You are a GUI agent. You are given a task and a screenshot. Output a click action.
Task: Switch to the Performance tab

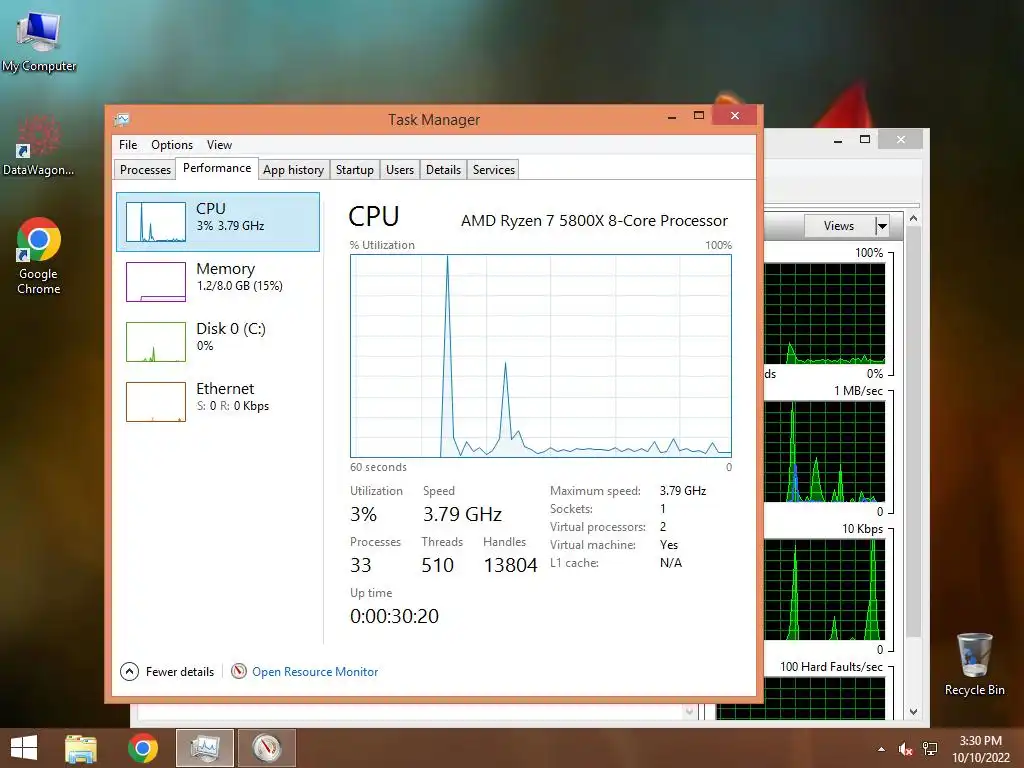tap(217, 168)
